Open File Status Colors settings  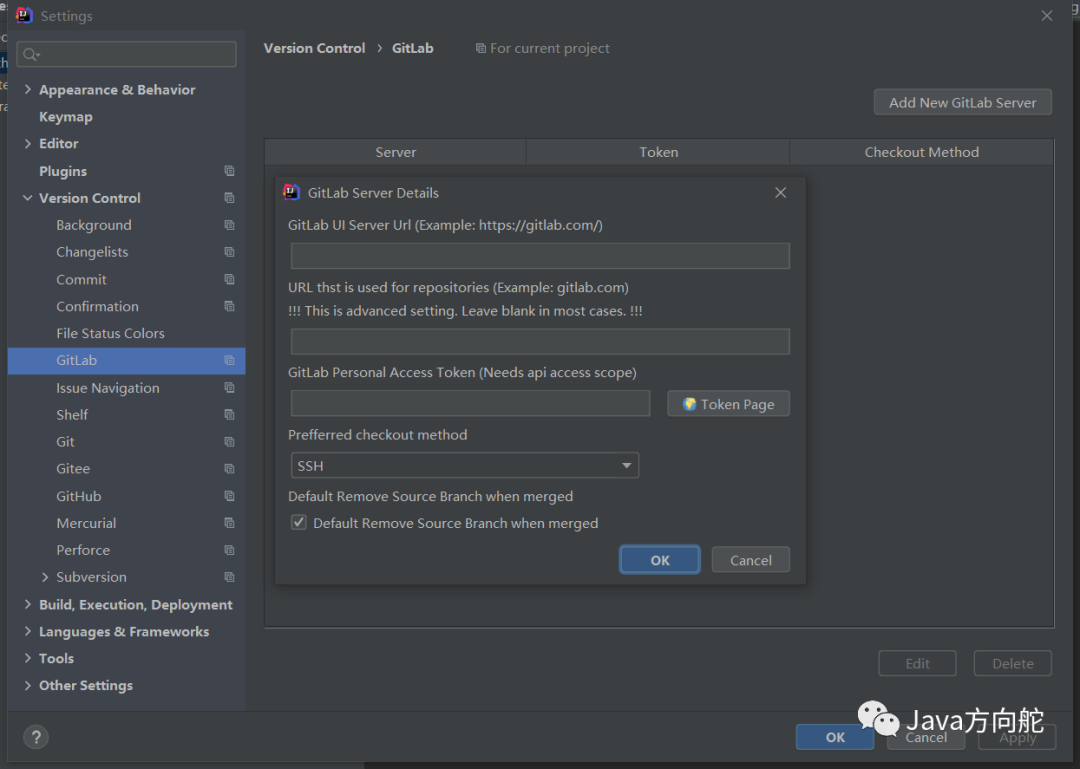[110, 334]
